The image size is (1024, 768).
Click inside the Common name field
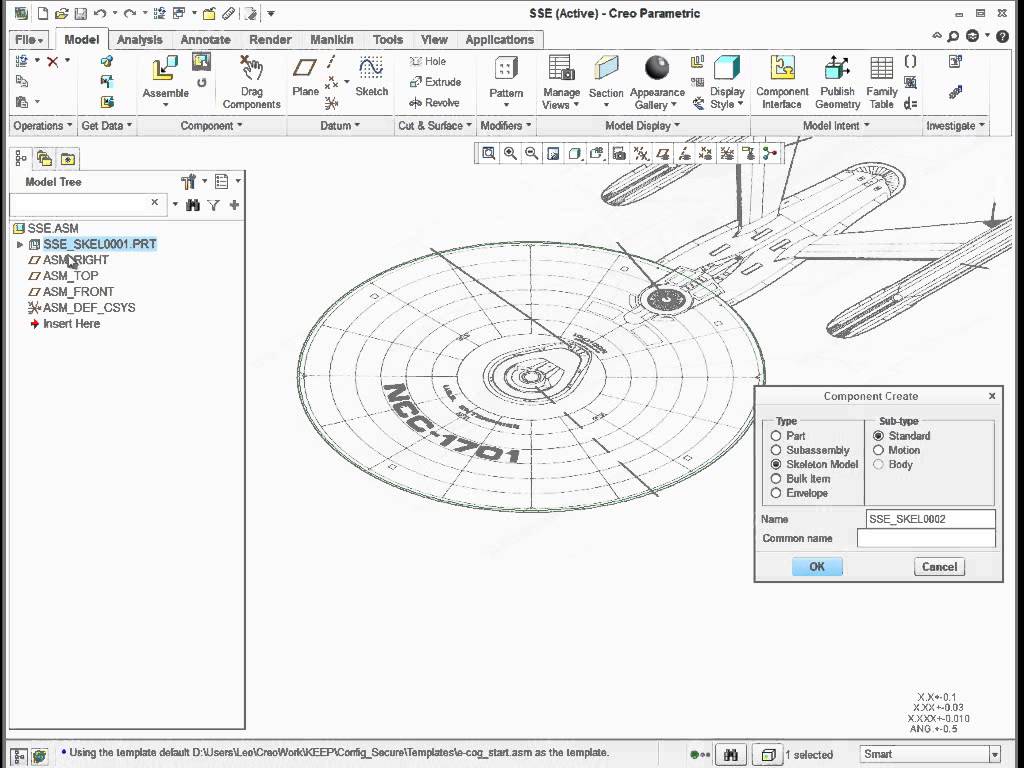tap(928, 539)
